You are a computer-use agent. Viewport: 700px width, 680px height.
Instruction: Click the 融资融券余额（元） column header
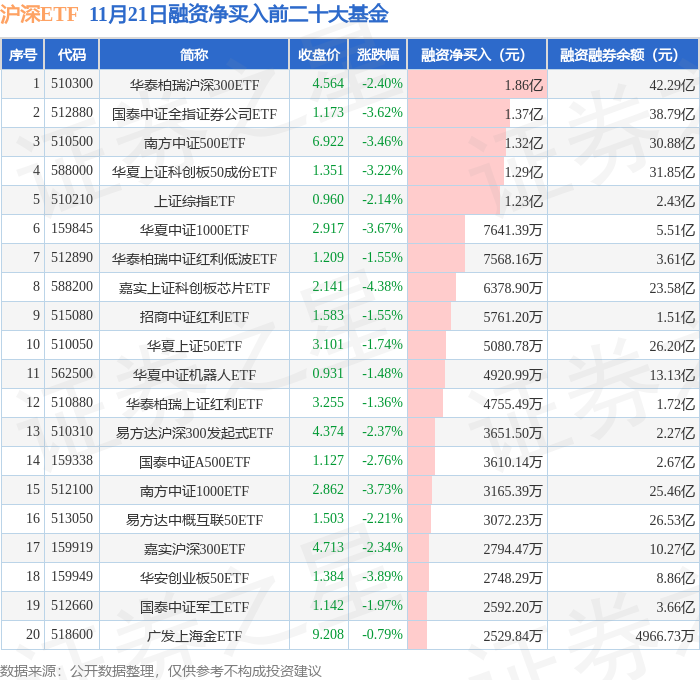point(623,54)
